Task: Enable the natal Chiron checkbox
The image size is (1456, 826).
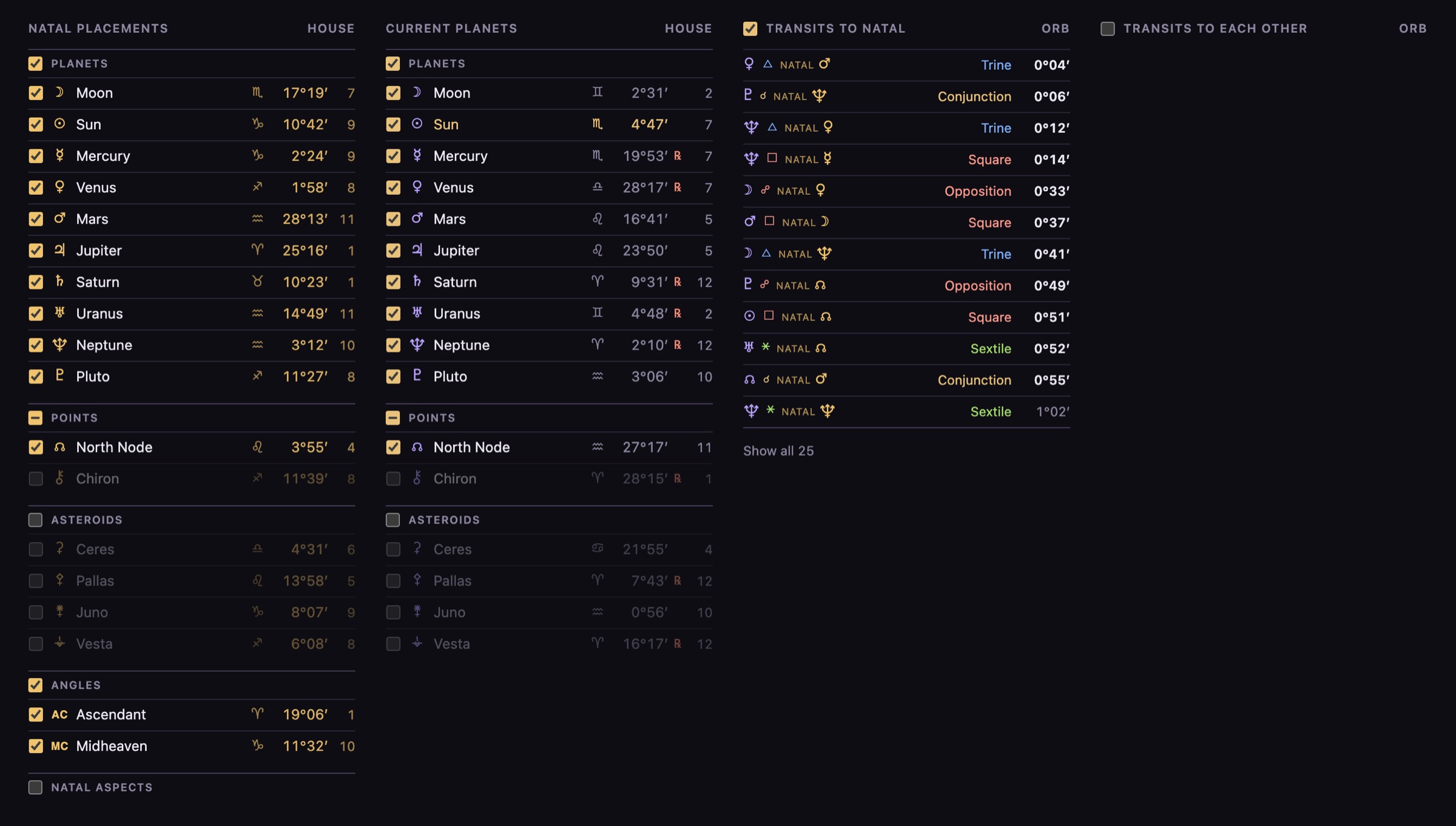Action: click(x=36, y=479)
